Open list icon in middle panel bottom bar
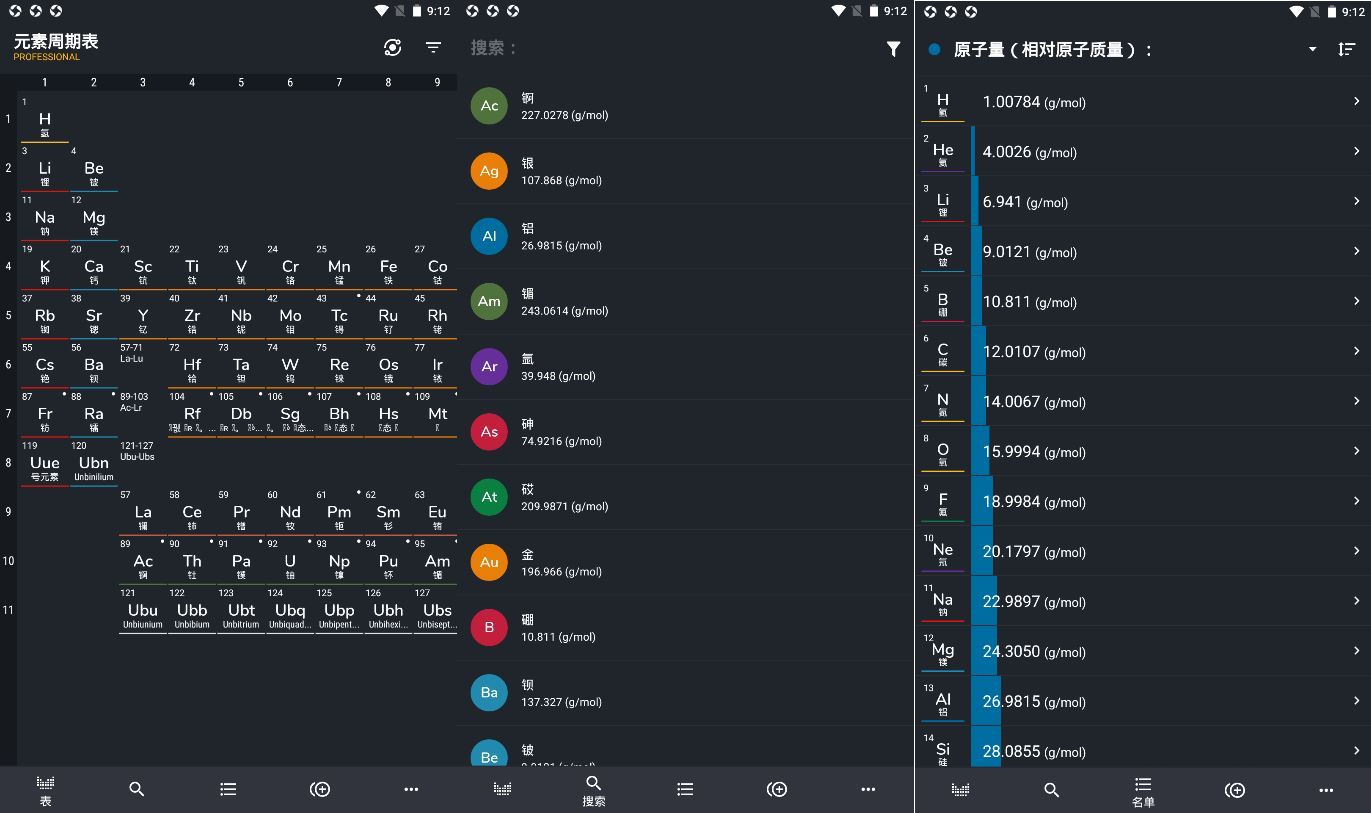 coord(685,789)
